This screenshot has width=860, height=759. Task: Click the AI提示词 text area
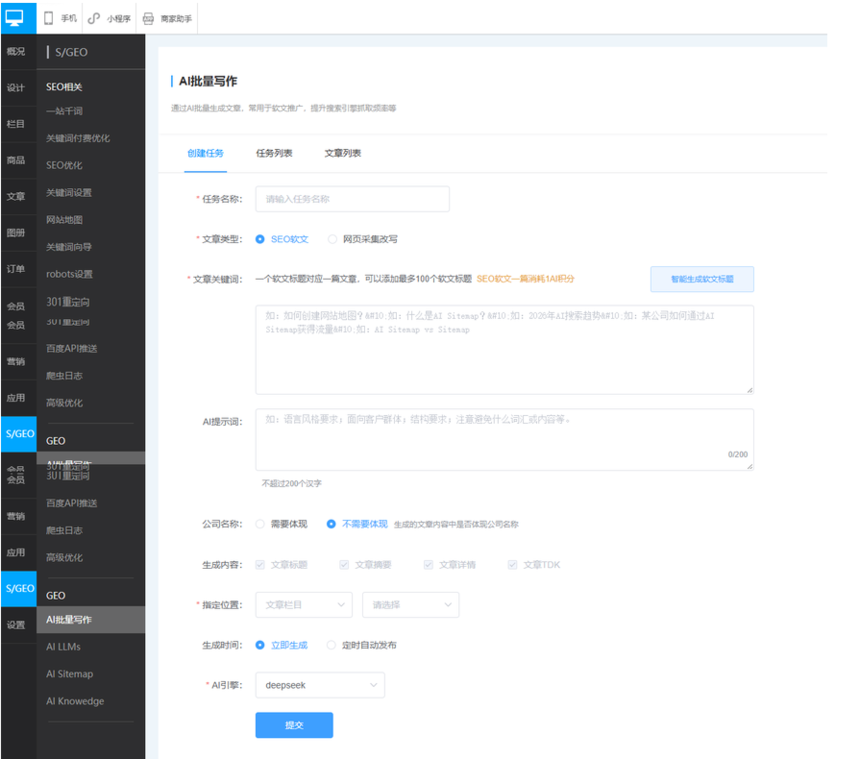coord(505,439)
